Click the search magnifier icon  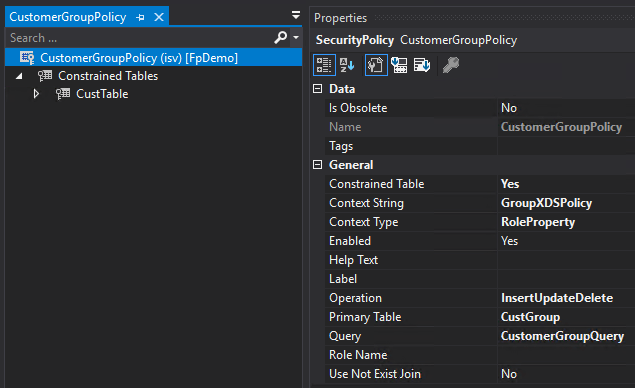click(x=280, y=38)
